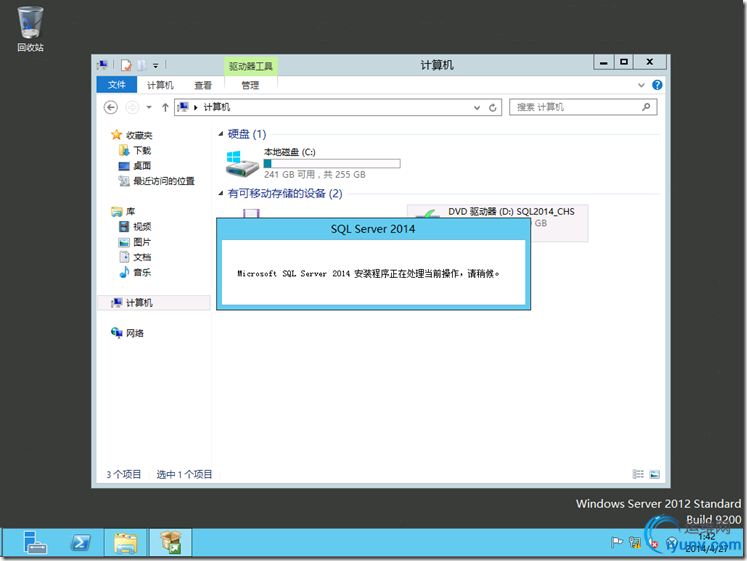Go back with the back arrow button
747x561 pixels.
pos(111,108)
